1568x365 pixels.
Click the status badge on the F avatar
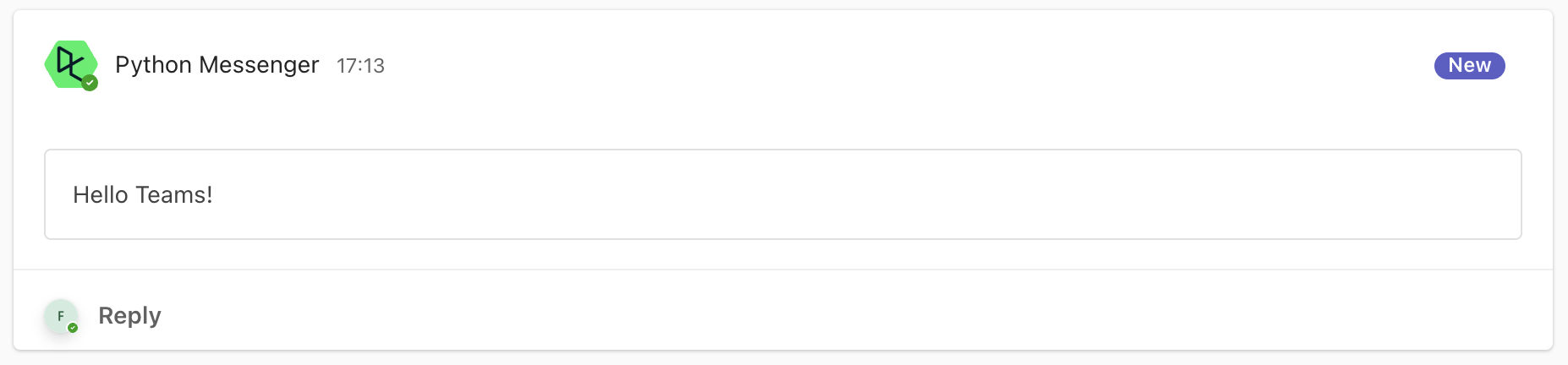pyautogui.click(x=73, y=328)
